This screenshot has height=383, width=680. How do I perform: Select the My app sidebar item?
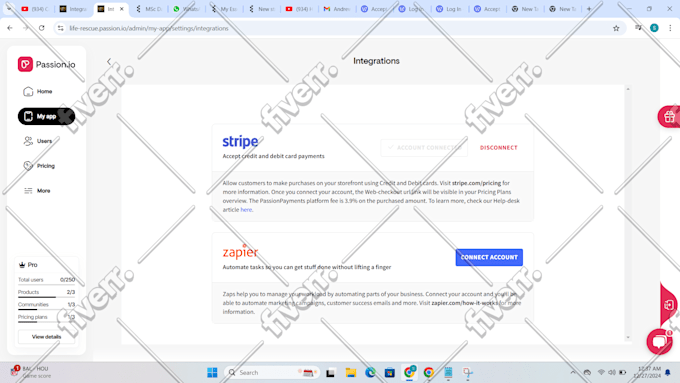46,116
